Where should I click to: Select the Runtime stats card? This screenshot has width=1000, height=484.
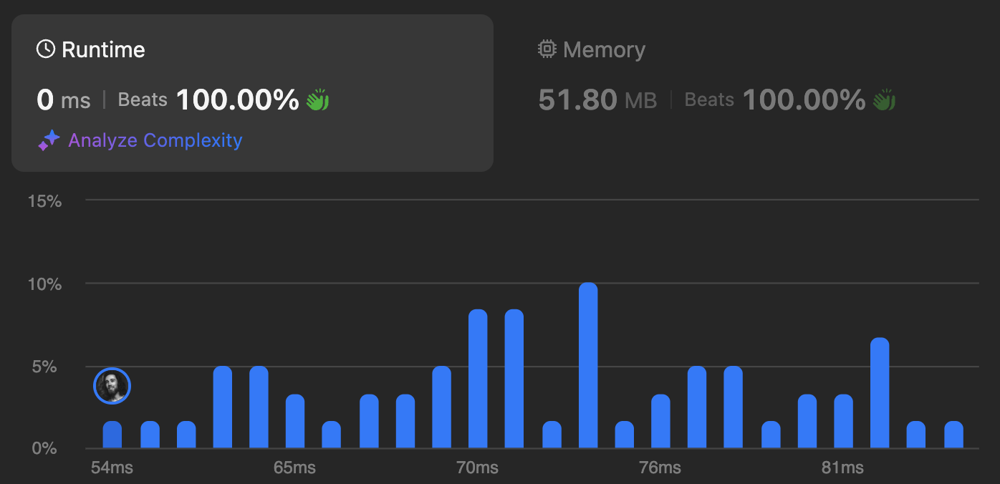(253, 93)
